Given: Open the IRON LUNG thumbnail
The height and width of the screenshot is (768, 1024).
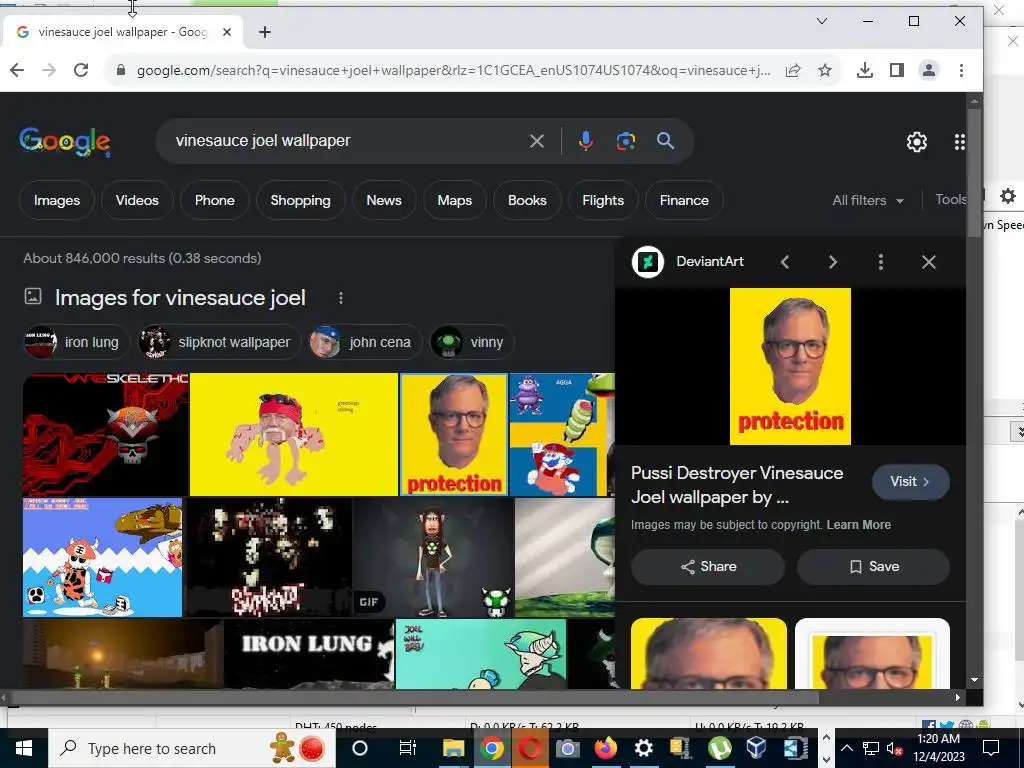Looking at the screenshot, I should (x=309, y=654).
